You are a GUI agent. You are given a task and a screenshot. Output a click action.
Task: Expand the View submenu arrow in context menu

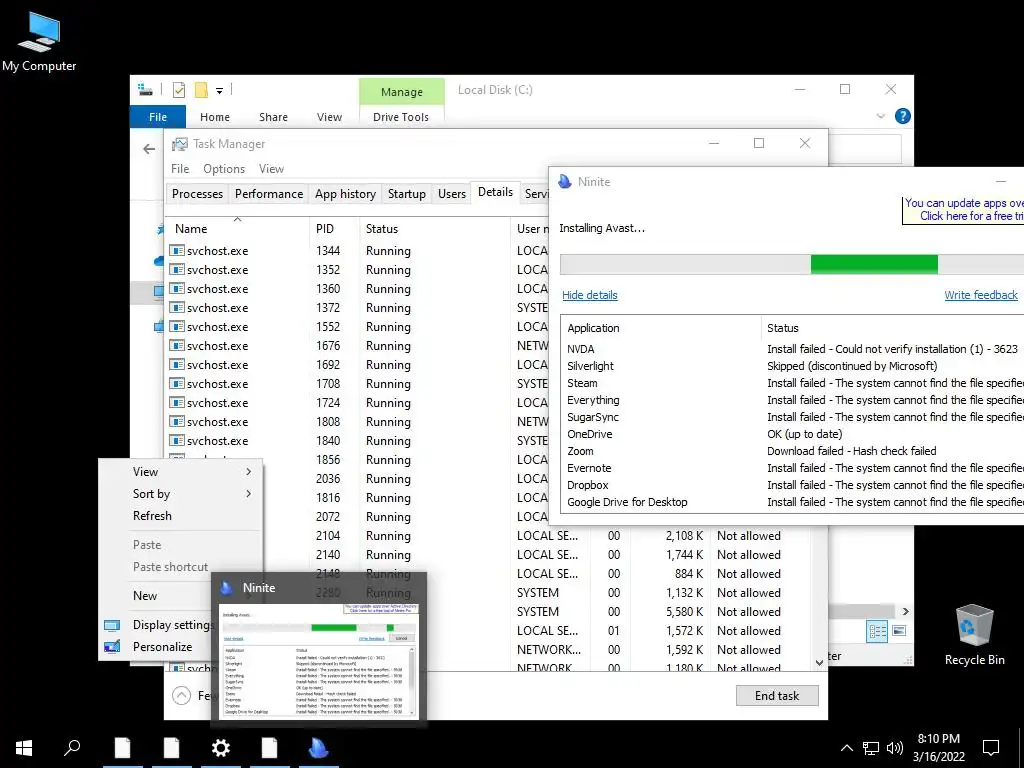coord(249,472)
